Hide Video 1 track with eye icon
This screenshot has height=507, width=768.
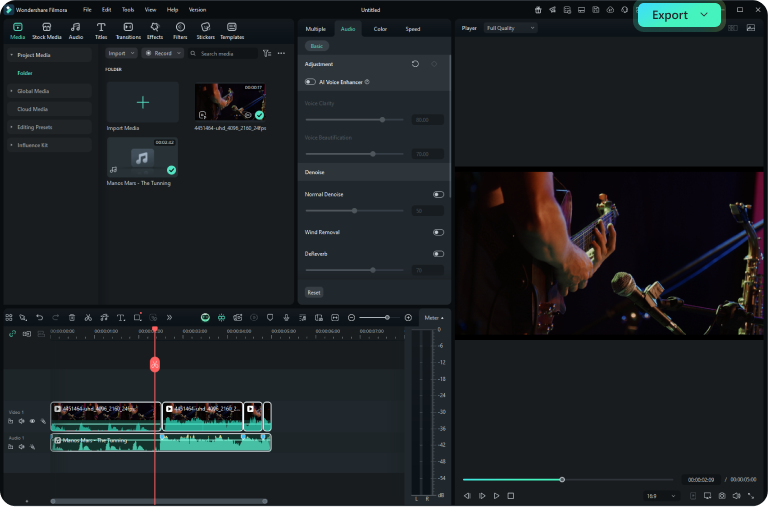point(32,421)
